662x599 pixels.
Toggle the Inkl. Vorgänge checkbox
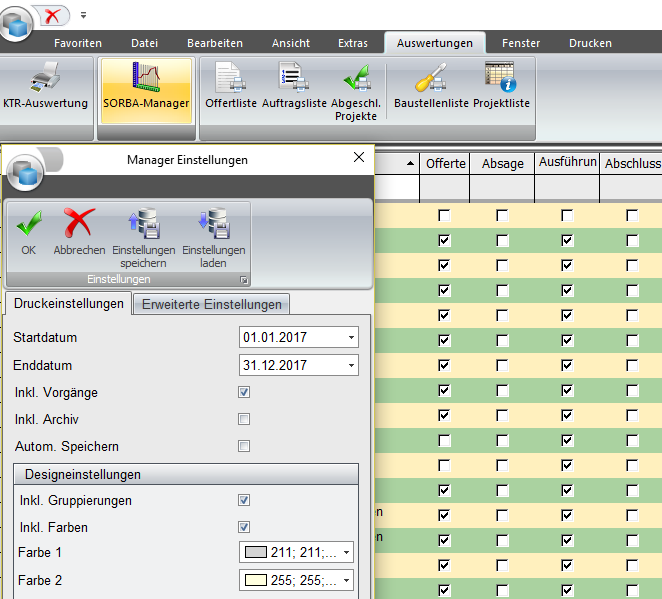(x=244, y=392)
